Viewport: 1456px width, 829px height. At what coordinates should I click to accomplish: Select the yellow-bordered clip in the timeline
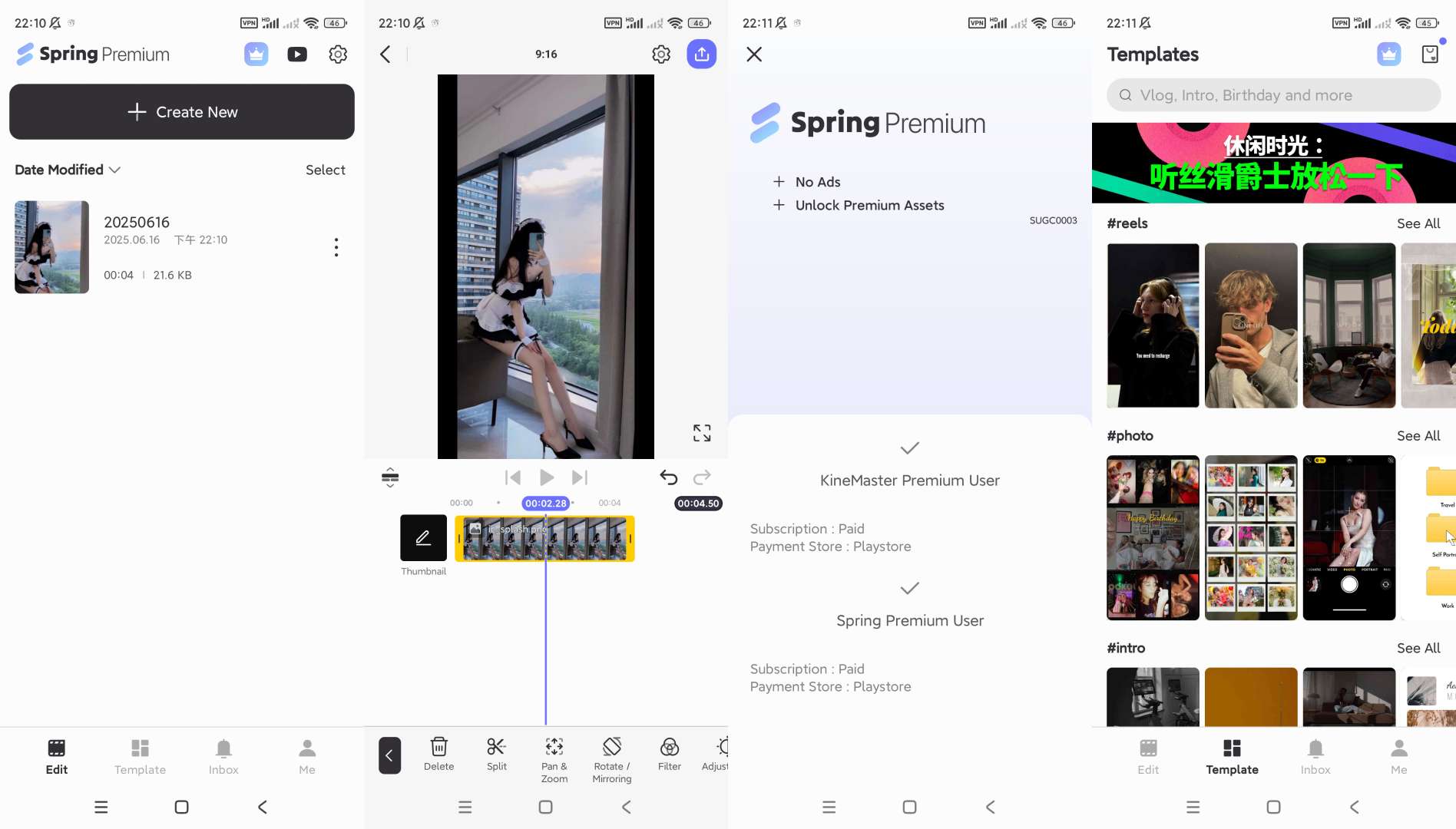click(544, 538)
